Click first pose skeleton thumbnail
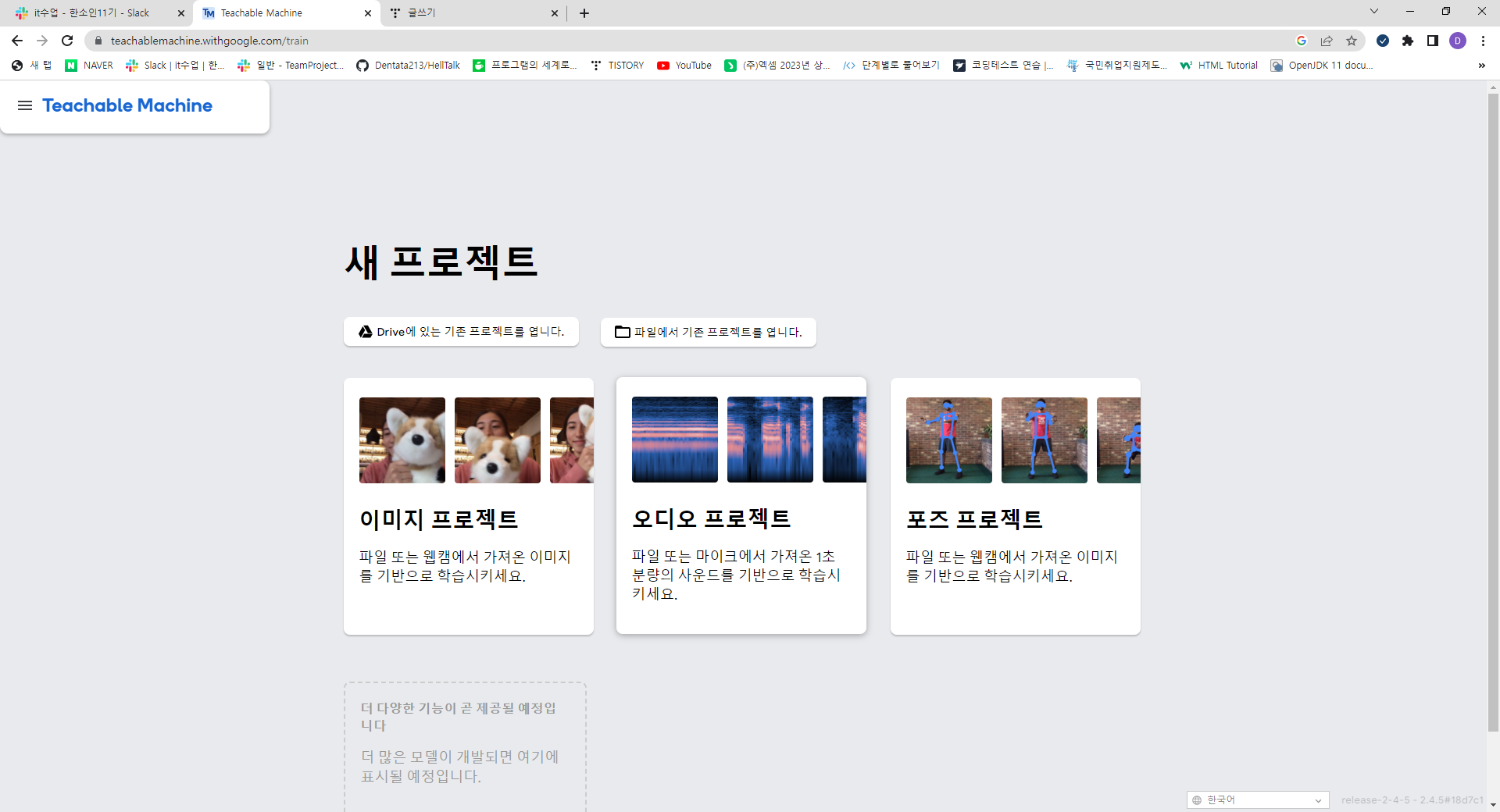Image resolution: width=1500 pixels, height=812 pixels. 949,440
